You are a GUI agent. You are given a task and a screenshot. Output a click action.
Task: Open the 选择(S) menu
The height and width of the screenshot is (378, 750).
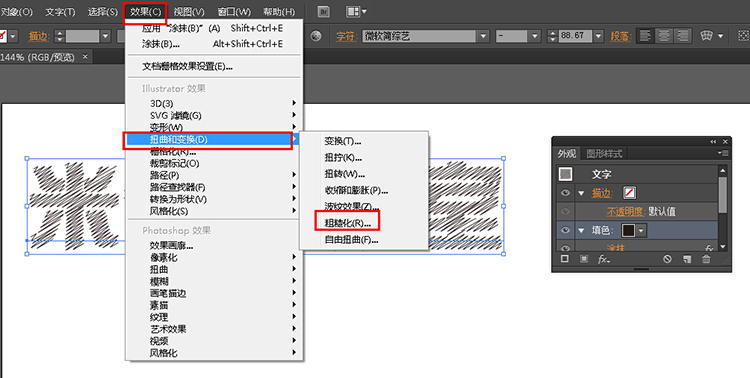point(103,11)
